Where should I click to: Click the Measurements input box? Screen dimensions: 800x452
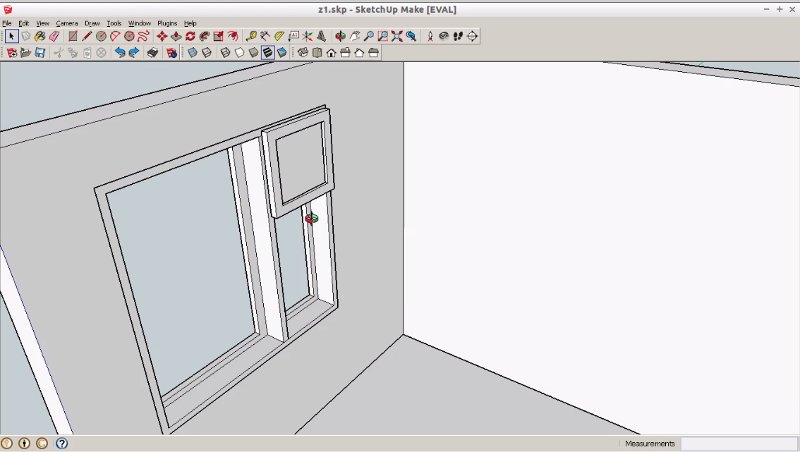739,443
